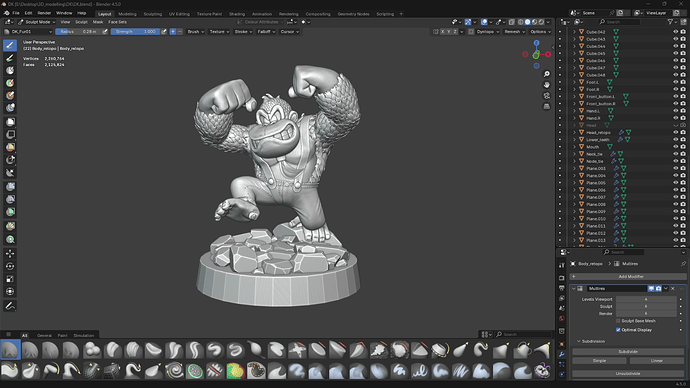Open the Face Sets menu
Screen dimensions: 690x388
click(117, 22)
